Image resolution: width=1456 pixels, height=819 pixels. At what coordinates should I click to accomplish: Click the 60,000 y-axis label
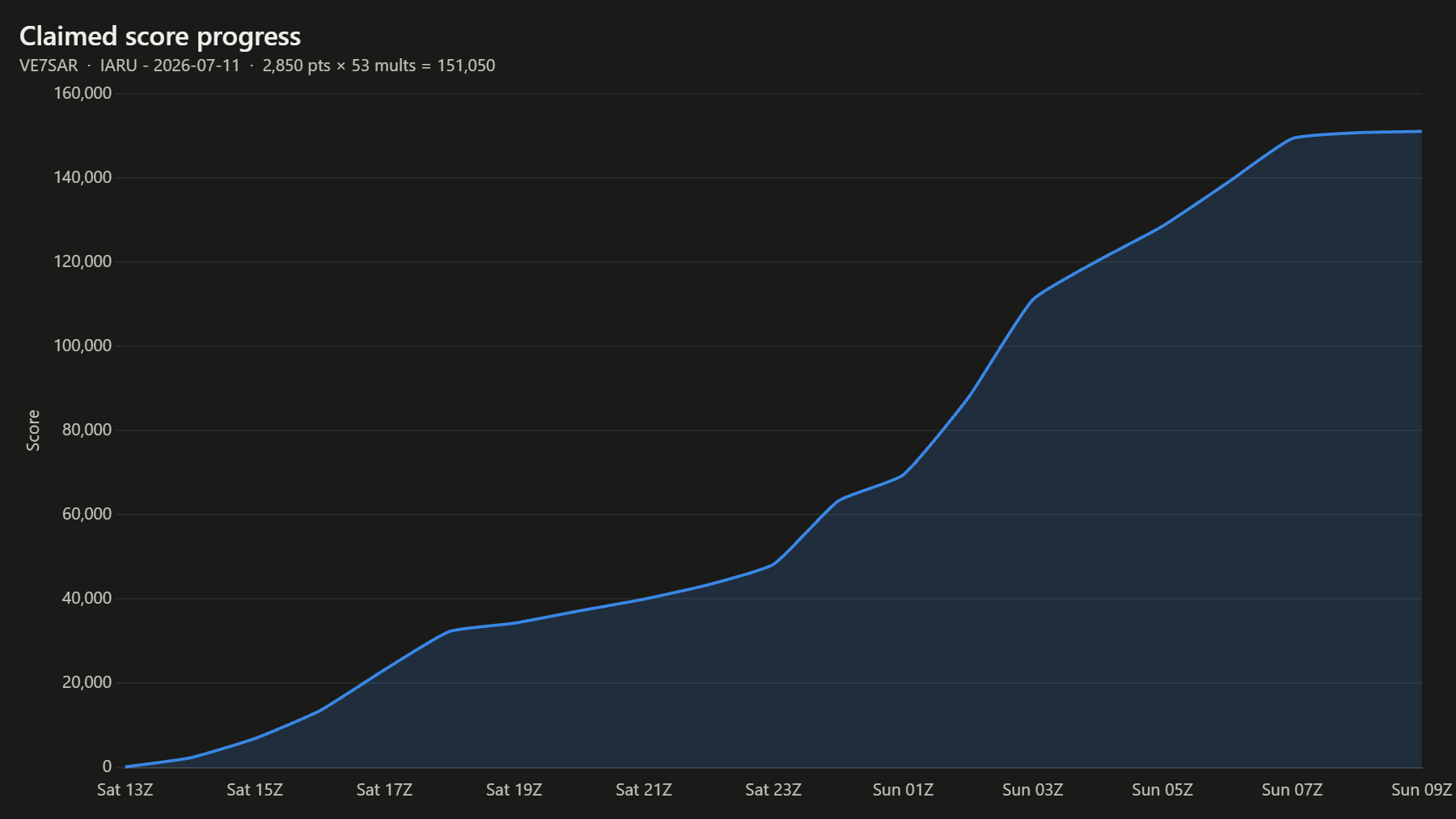(x=87, y=514)
